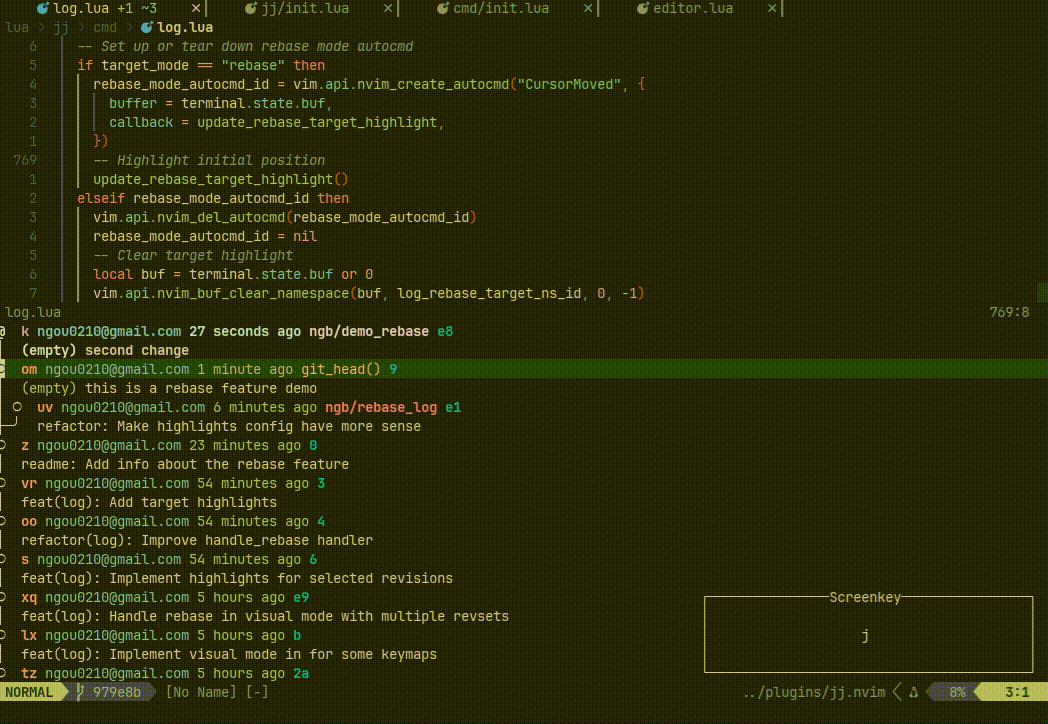Click the 'elseif rebase_mode_autocmd_id then' line
Viewport: 1048px width, 724px height.
[213, 199]
